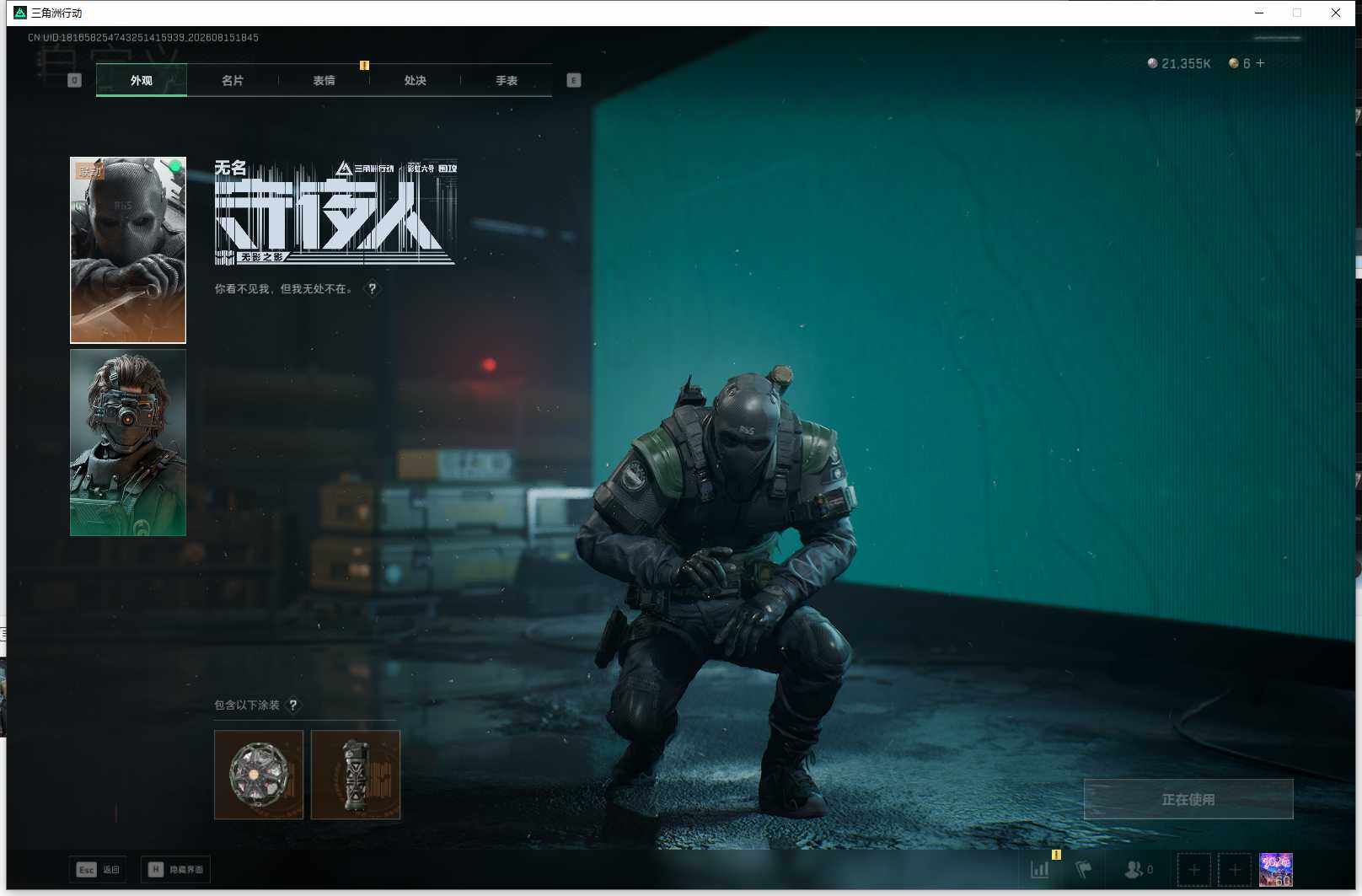Click the 21.355K silver currency balance
The image size is (1362, 896).
click(x=1179, y=63)
